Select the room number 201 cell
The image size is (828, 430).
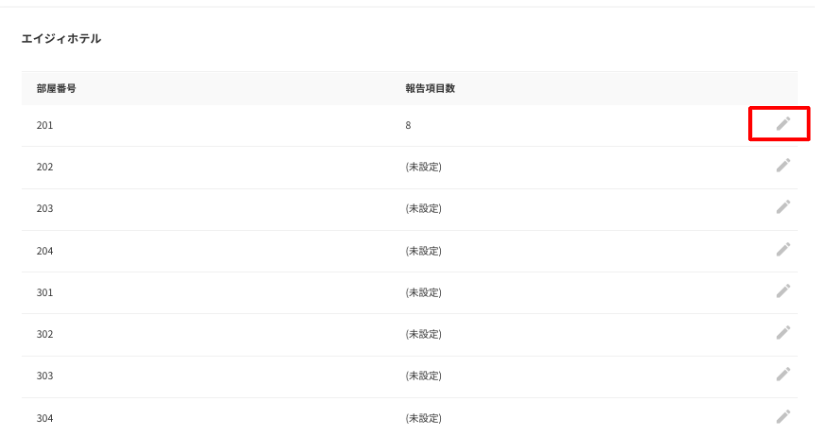point(43,125)
